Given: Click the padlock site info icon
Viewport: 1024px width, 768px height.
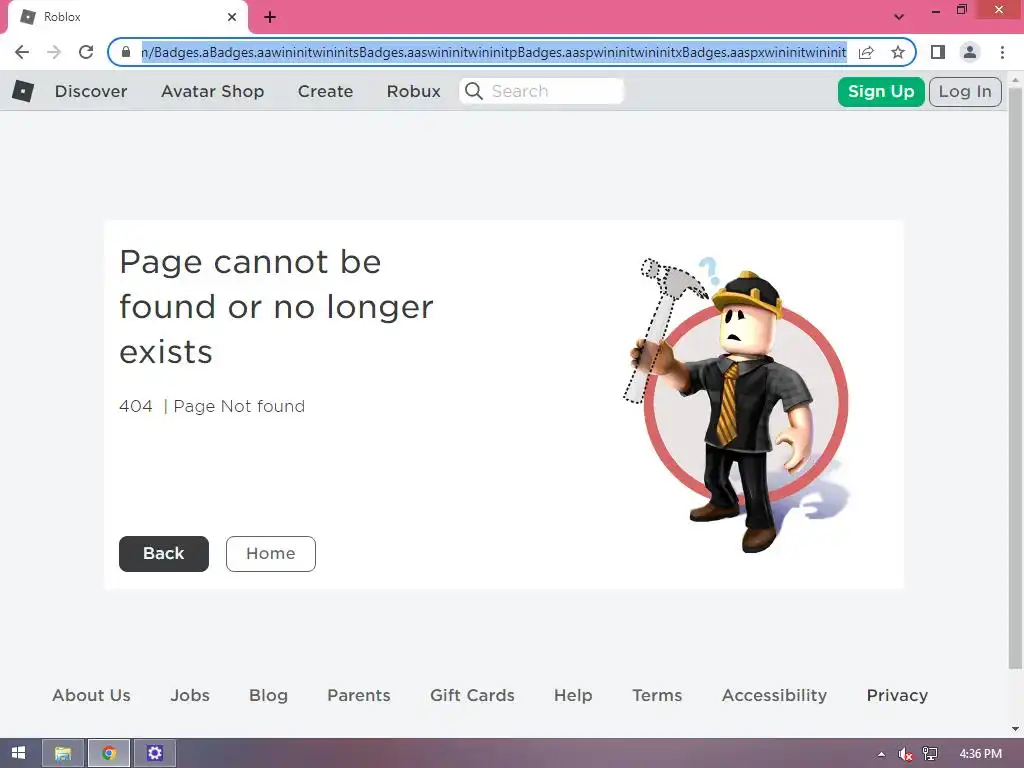Looking at the screenshot, I should click(126, 52).
